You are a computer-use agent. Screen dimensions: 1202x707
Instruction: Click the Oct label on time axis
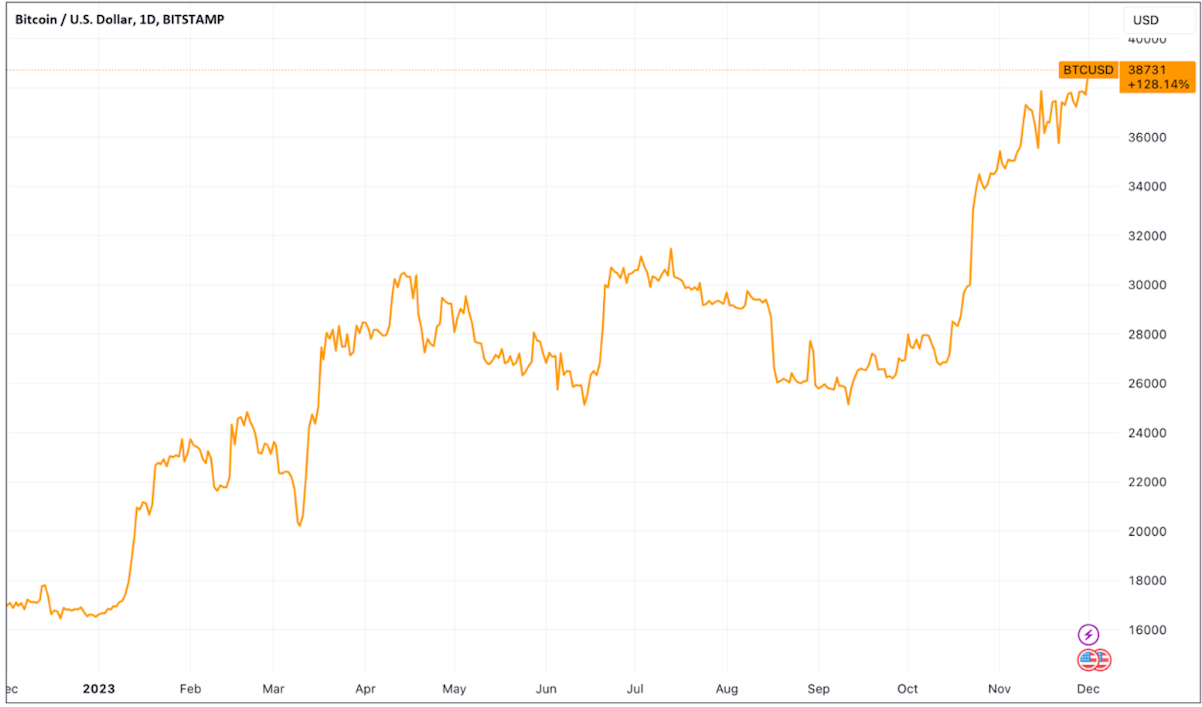907,689
